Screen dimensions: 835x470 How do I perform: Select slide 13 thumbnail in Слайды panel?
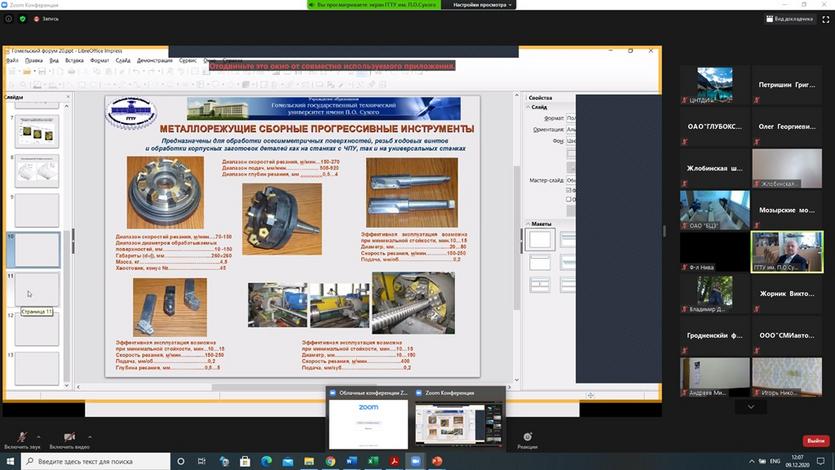click(x=37, y=368)
